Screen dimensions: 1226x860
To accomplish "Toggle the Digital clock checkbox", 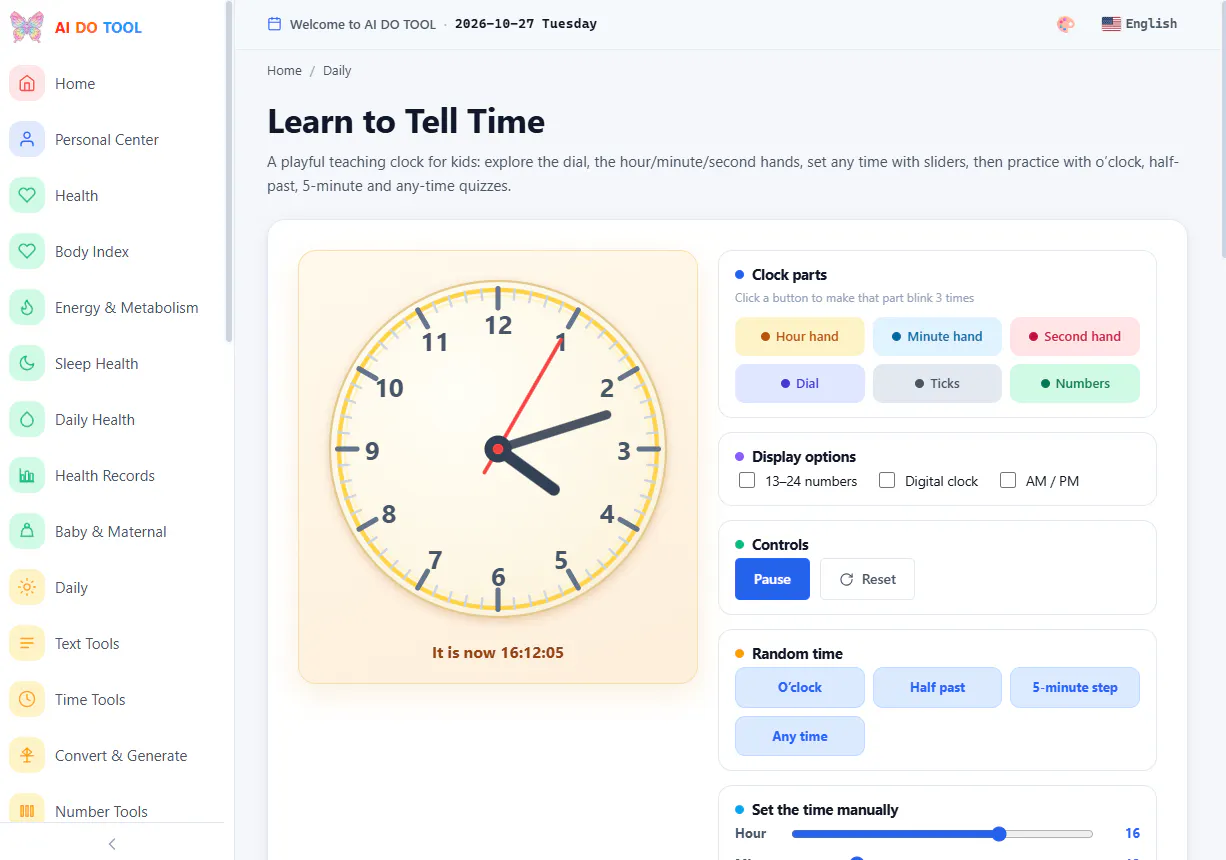I will click(x=887, y=481).
